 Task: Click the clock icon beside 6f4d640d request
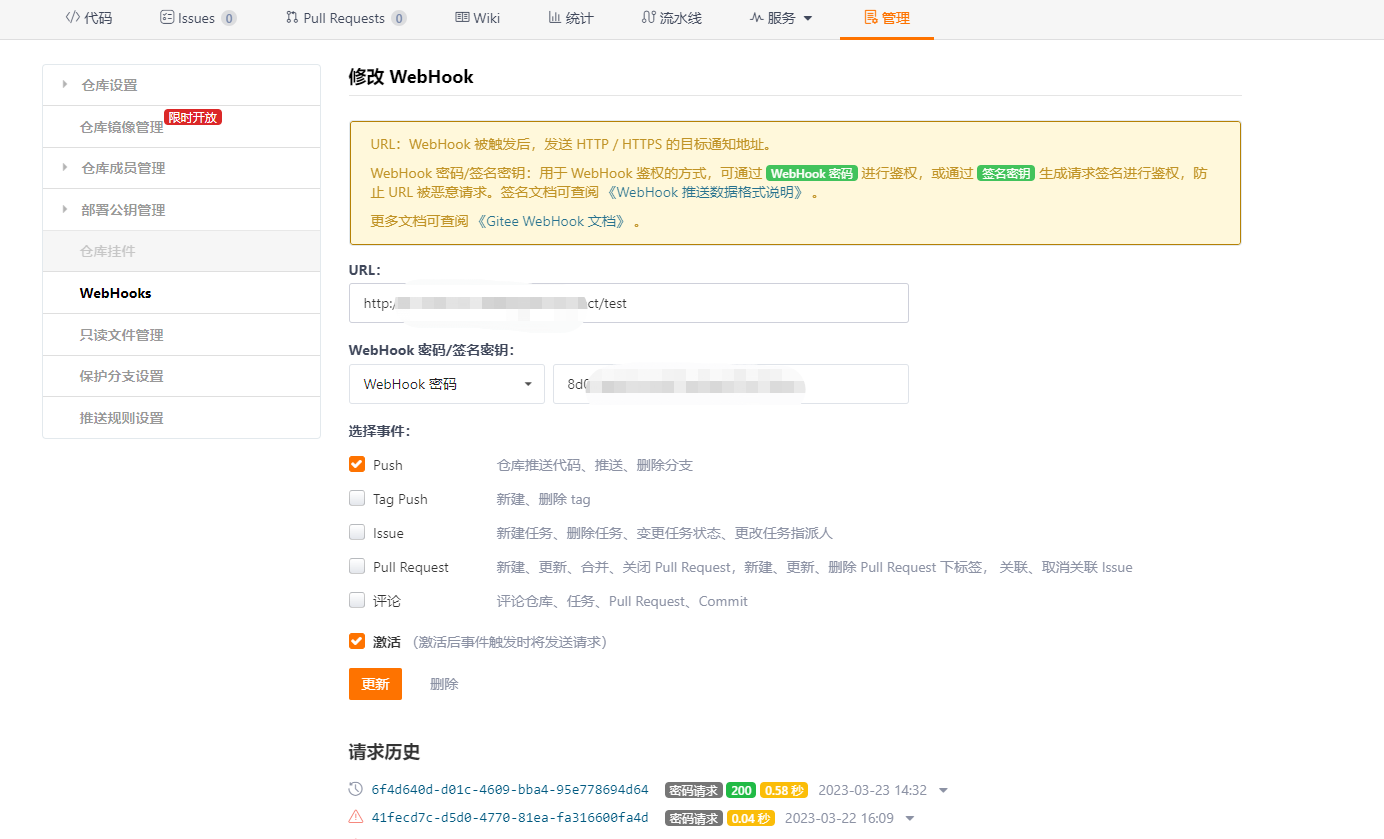click(356, 789)
